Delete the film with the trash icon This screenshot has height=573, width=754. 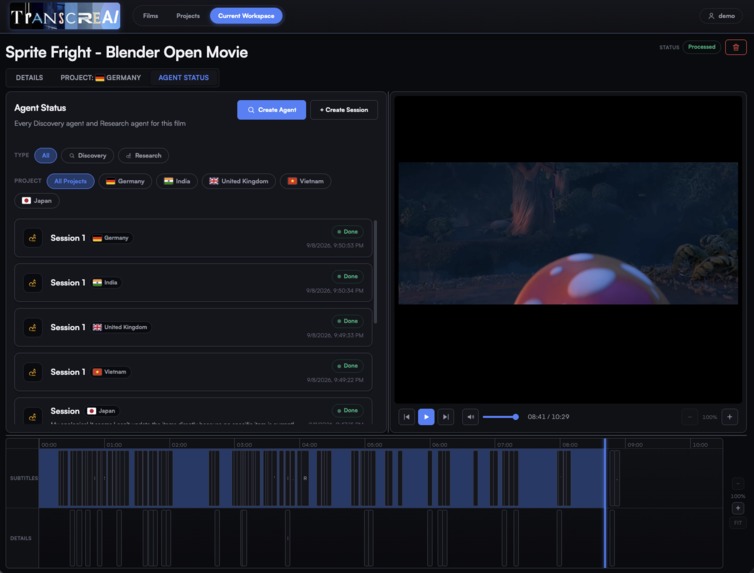[736, 47]
